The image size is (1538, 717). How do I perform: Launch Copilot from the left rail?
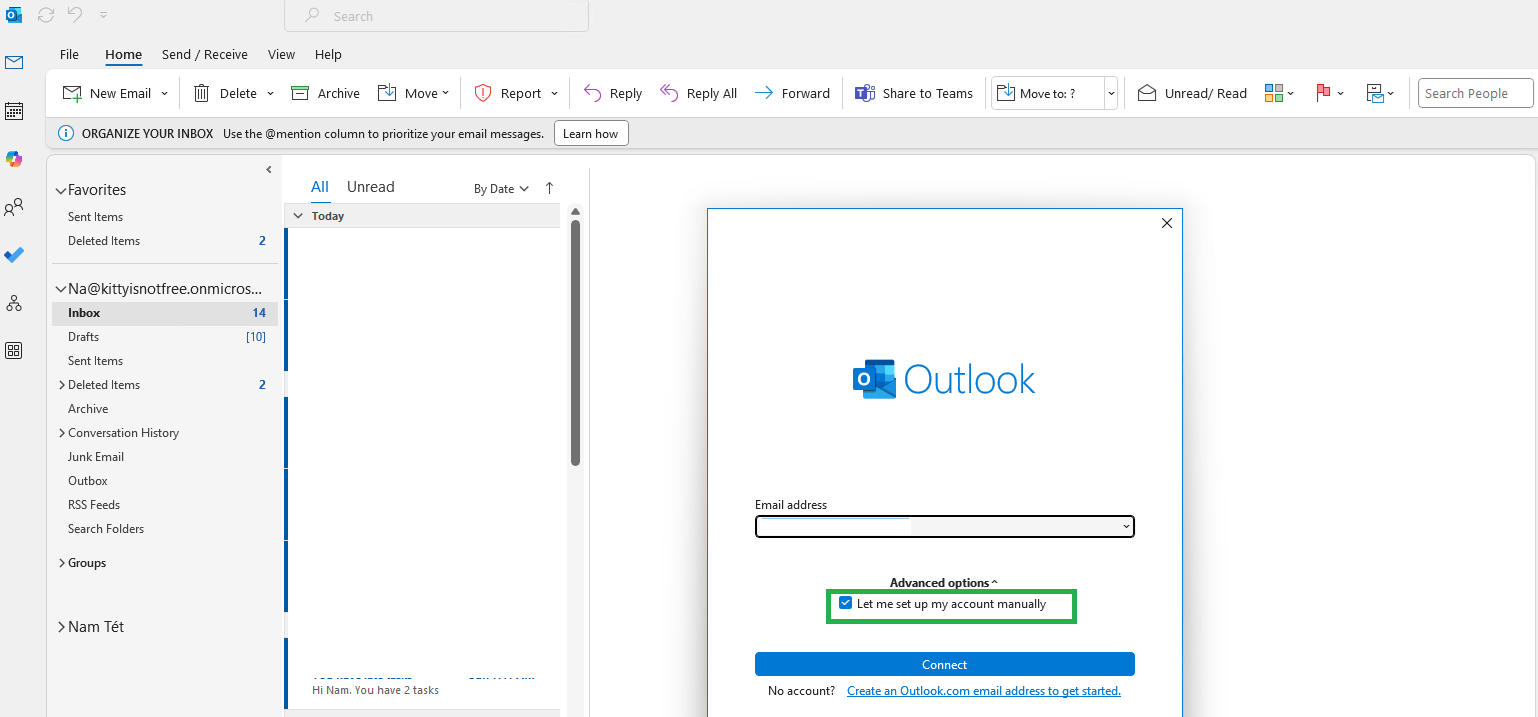pos(14,159)
